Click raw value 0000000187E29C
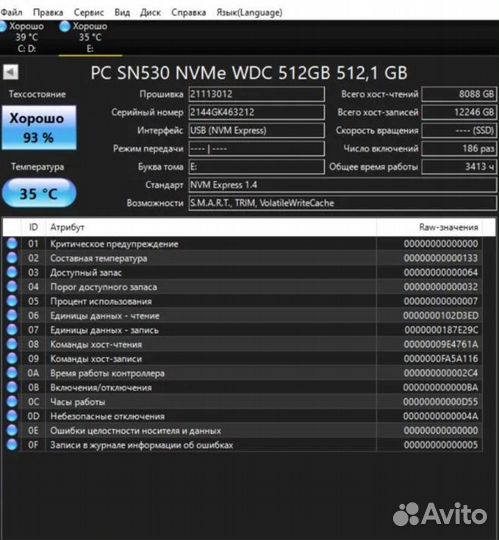 point(441,330)
